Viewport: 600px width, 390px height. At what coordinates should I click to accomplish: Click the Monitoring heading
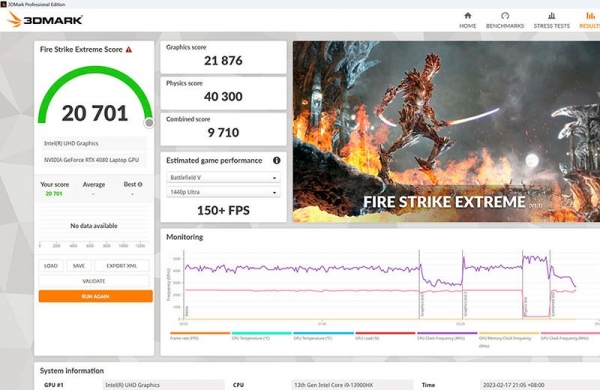(x=184, y=237)
